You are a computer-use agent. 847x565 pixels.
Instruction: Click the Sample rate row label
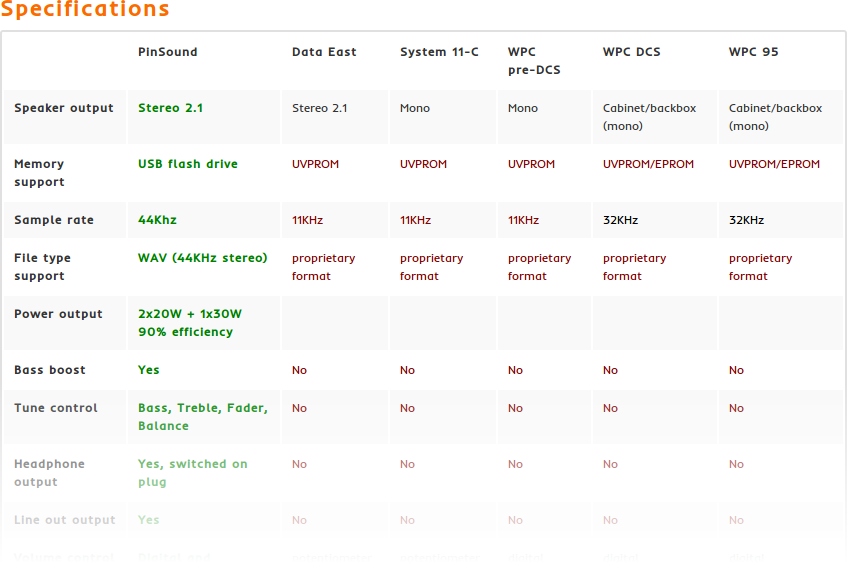point(54,220)
